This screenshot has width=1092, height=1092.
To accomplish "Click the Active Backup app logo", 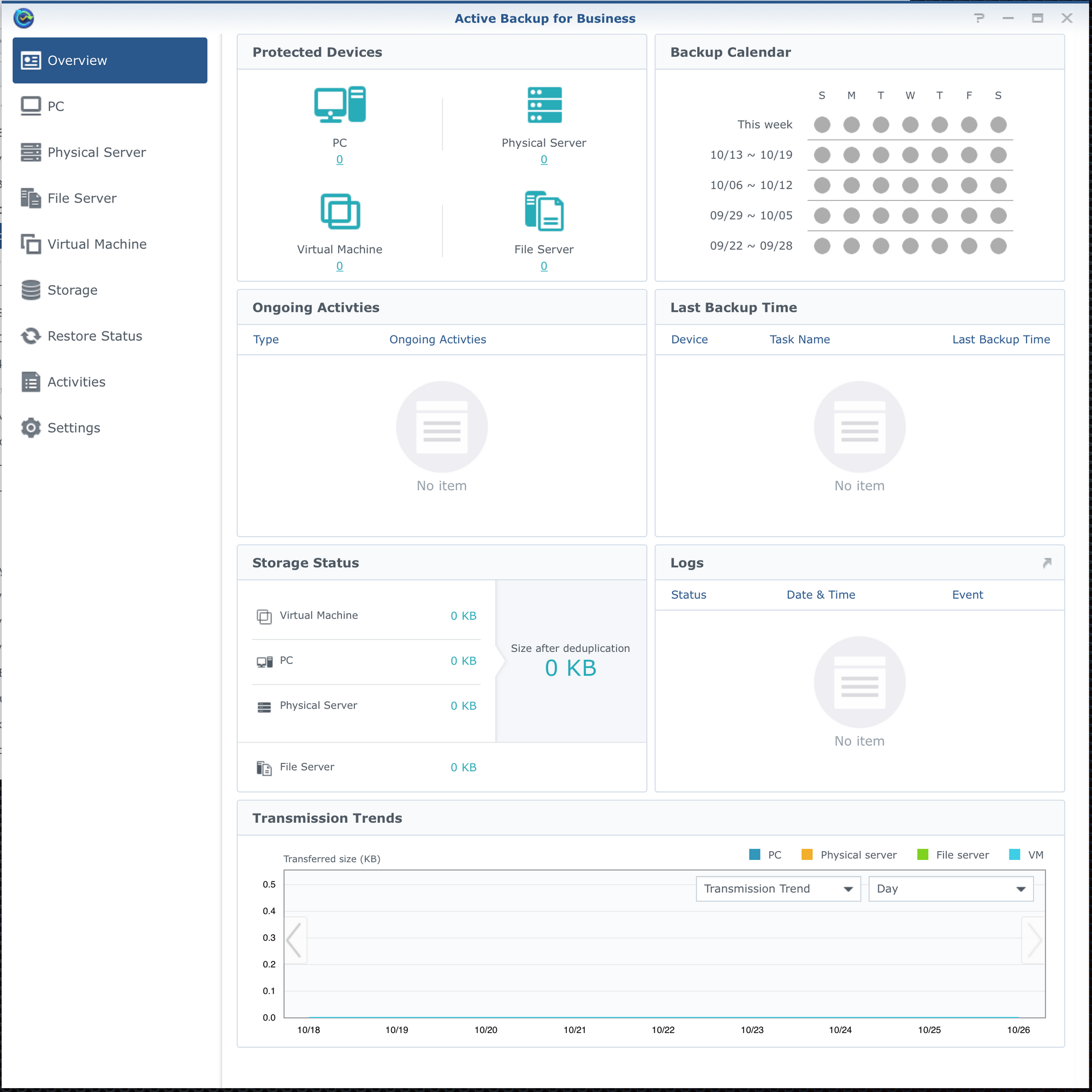I will tap(23, 18).
